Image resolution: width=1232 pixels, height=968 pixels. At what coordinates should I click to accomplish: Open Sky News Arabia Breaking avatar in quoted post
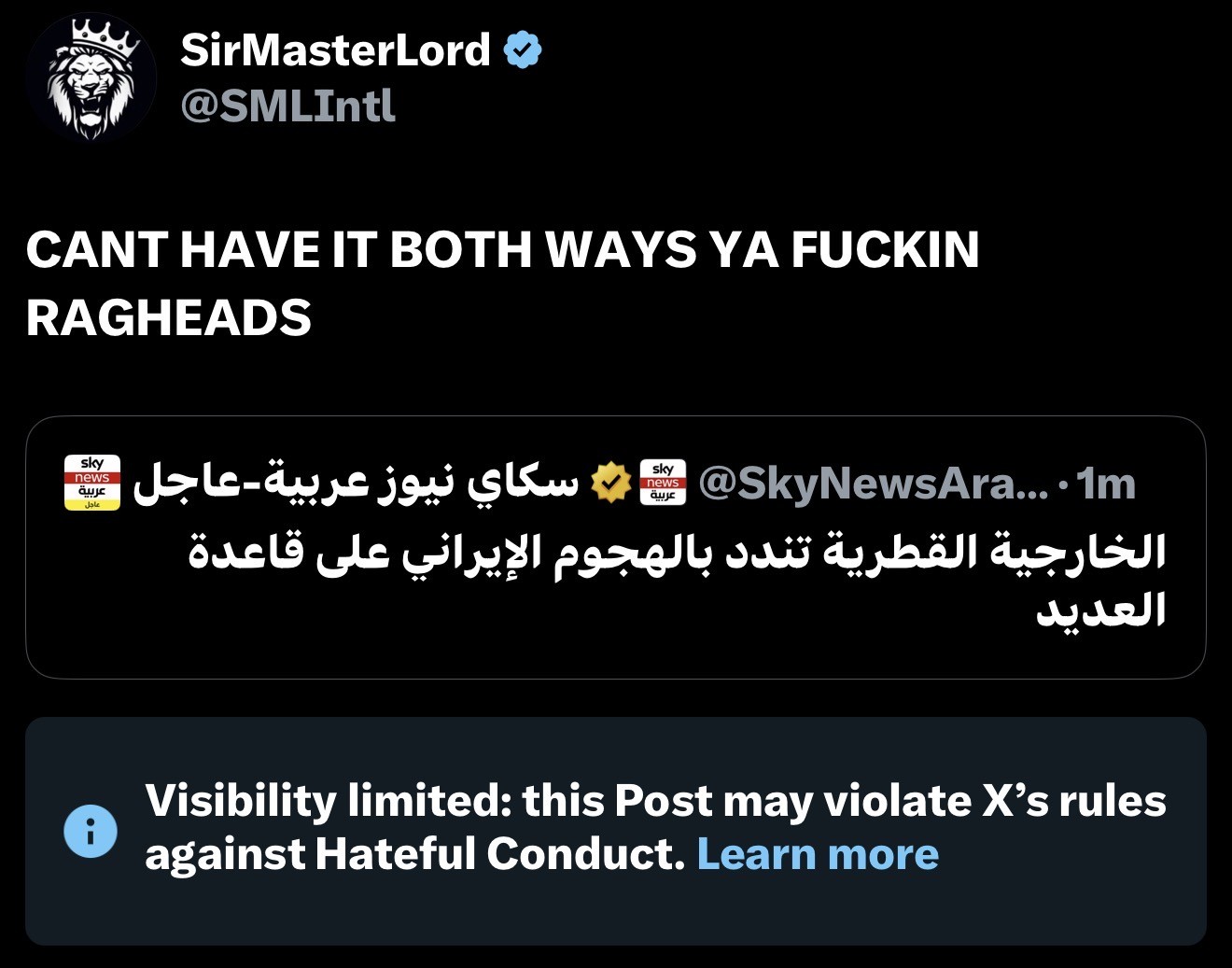point(91,483)
